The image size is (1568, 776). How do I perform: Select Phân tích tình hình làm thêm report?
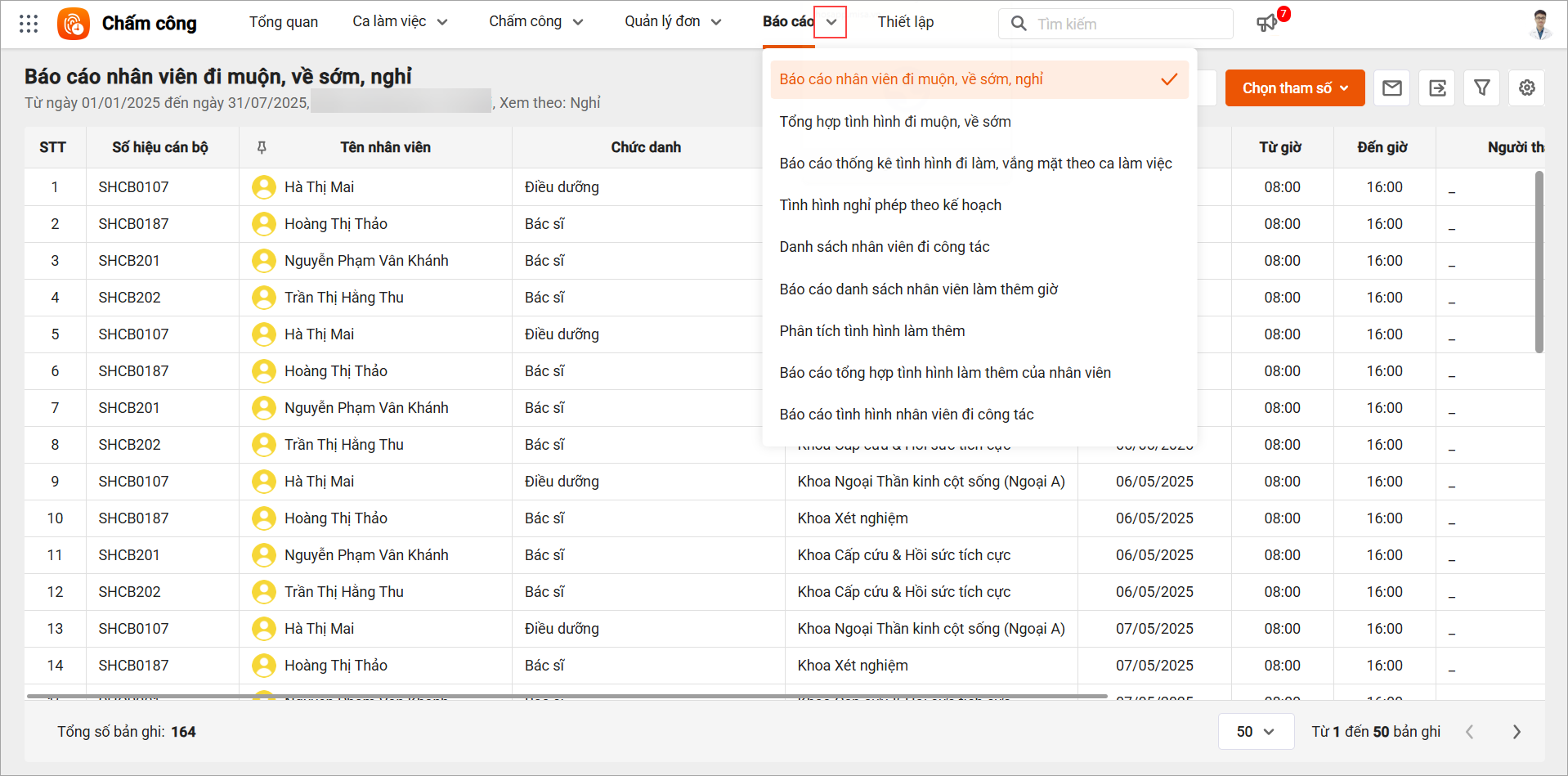tap(871, 331)
